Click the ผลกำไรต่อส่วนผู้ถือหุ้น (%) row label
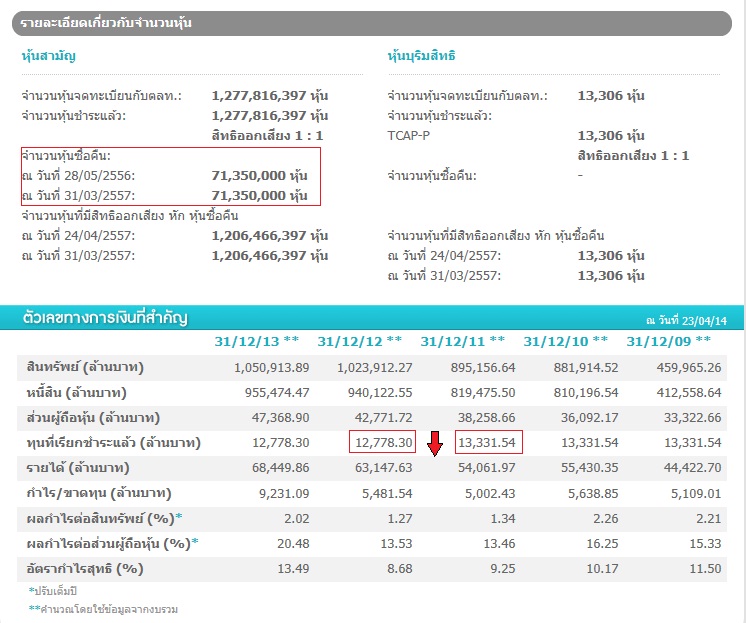 point(113,544)
